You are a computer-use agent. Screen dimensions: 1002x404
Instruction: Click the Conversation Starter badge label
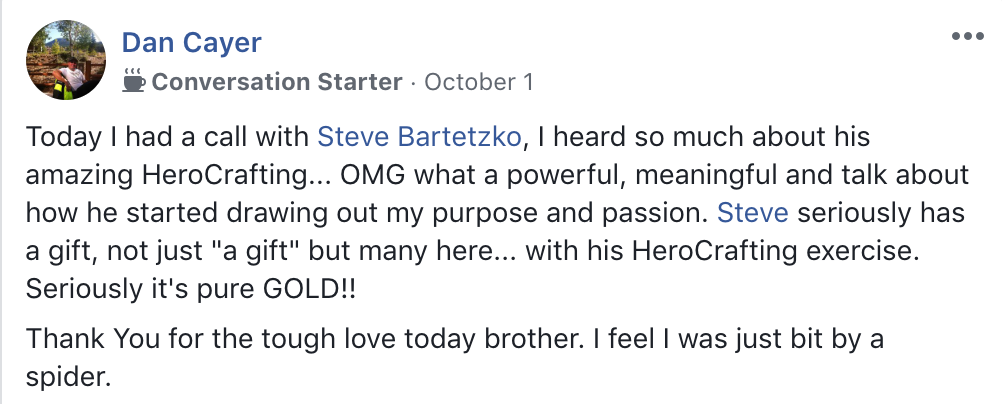[x=276, y=82]
